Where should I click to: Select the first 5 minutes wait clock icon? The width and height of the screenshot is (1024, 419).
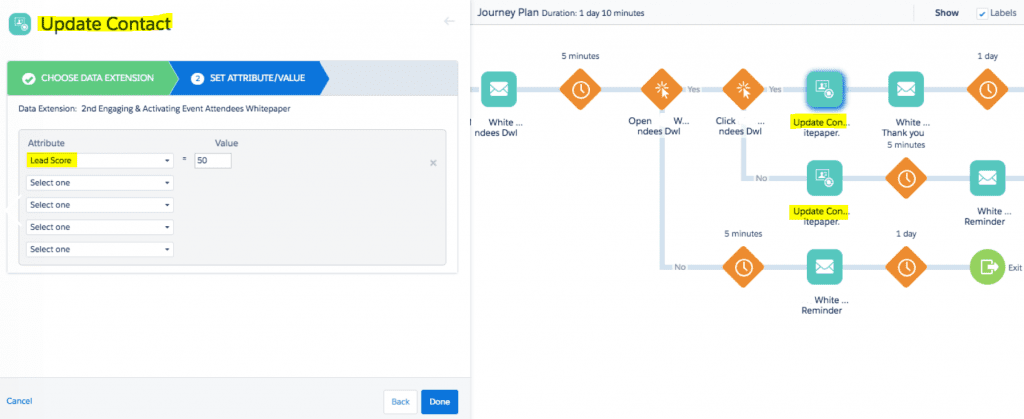coord(580,90)
